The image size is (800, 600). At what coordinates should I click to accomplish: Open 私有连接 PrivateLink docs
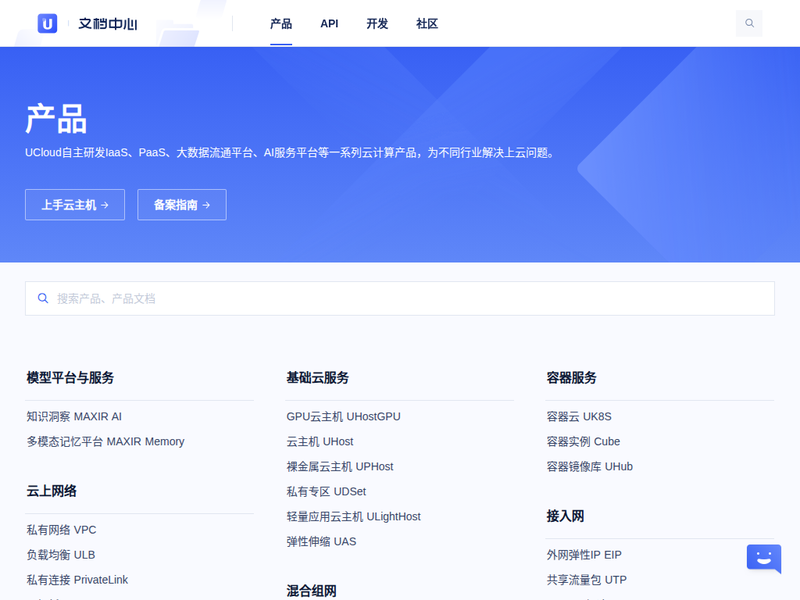77,580
